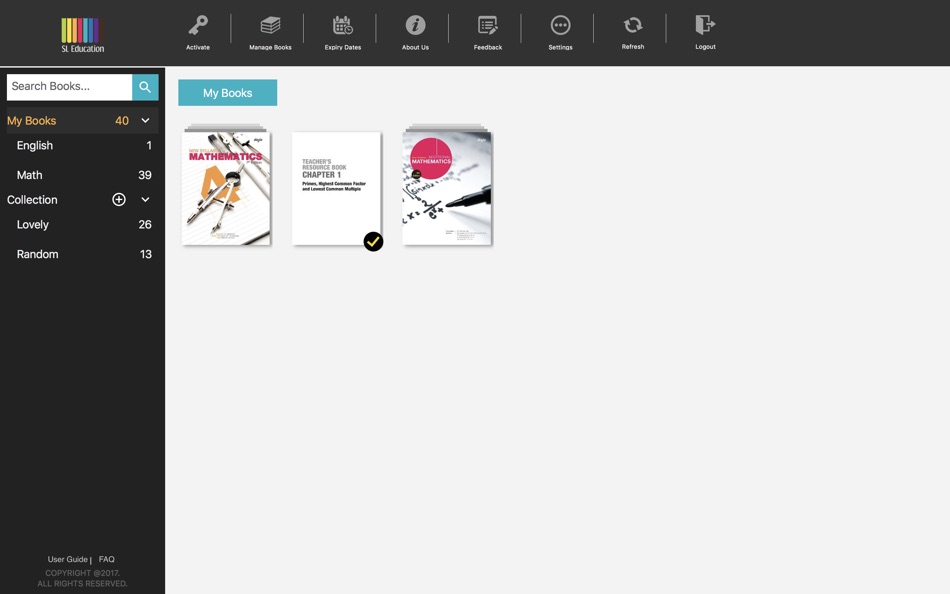950x594 pixels.
Task: Open the Feedback form icon
Action: [488, 25]
